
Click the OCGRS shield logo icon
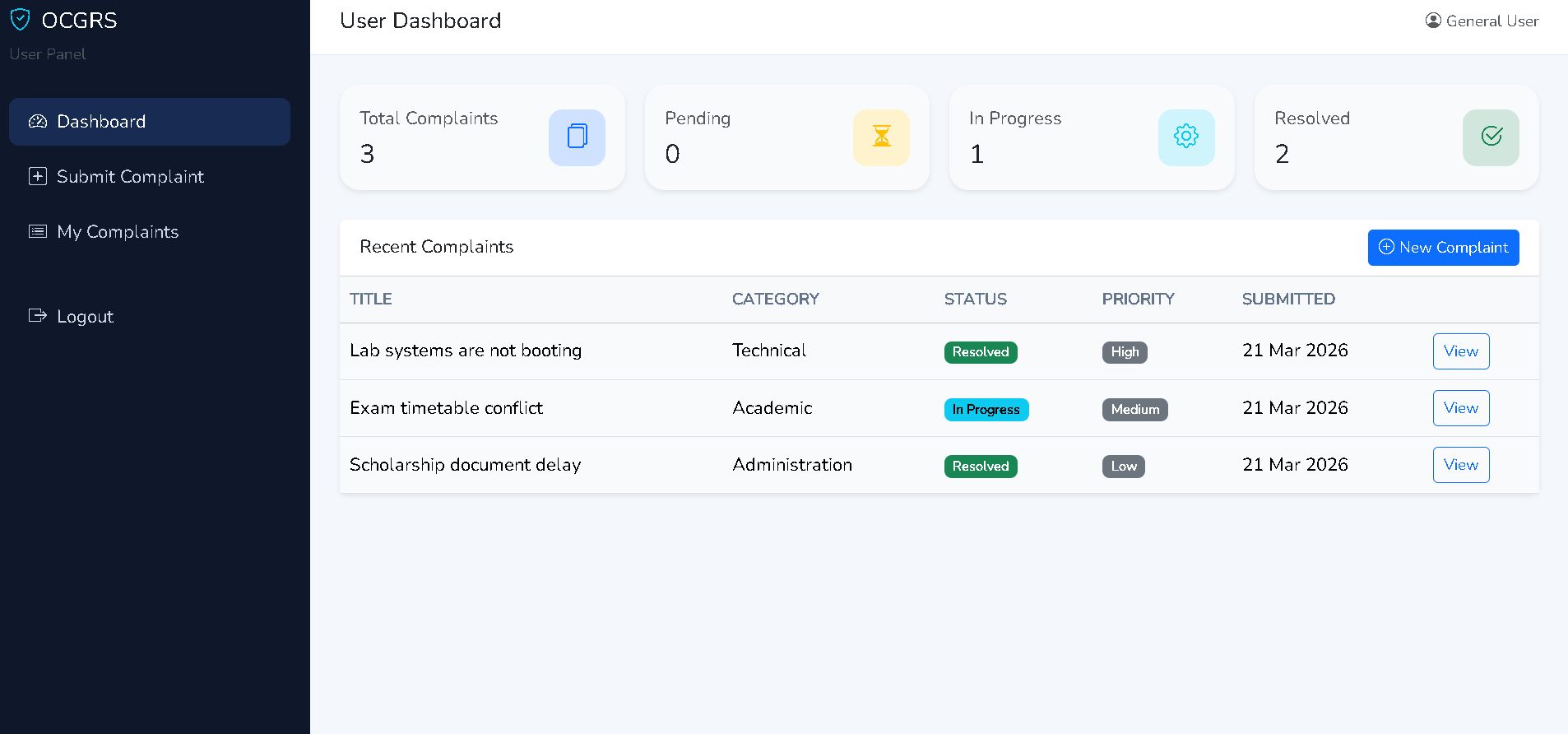click(x=21, y=20)
